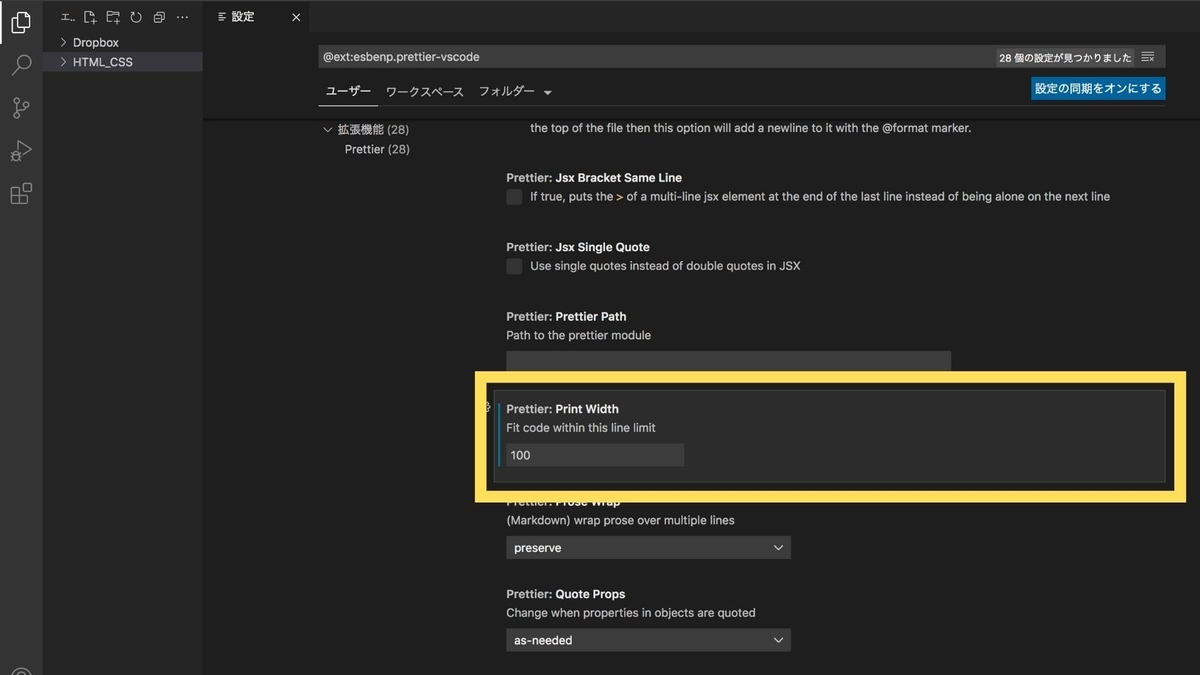The image size is (1200, 675).
Task: Toggle Jsx Bracket Same Line checkbox
Action: tap(514, 197)
